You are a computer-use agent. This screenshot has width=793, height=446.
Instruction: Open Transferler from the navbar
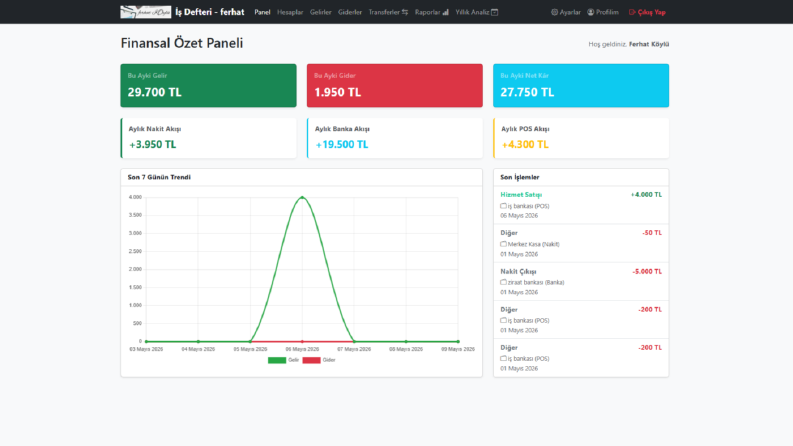(x=388, y=12)
